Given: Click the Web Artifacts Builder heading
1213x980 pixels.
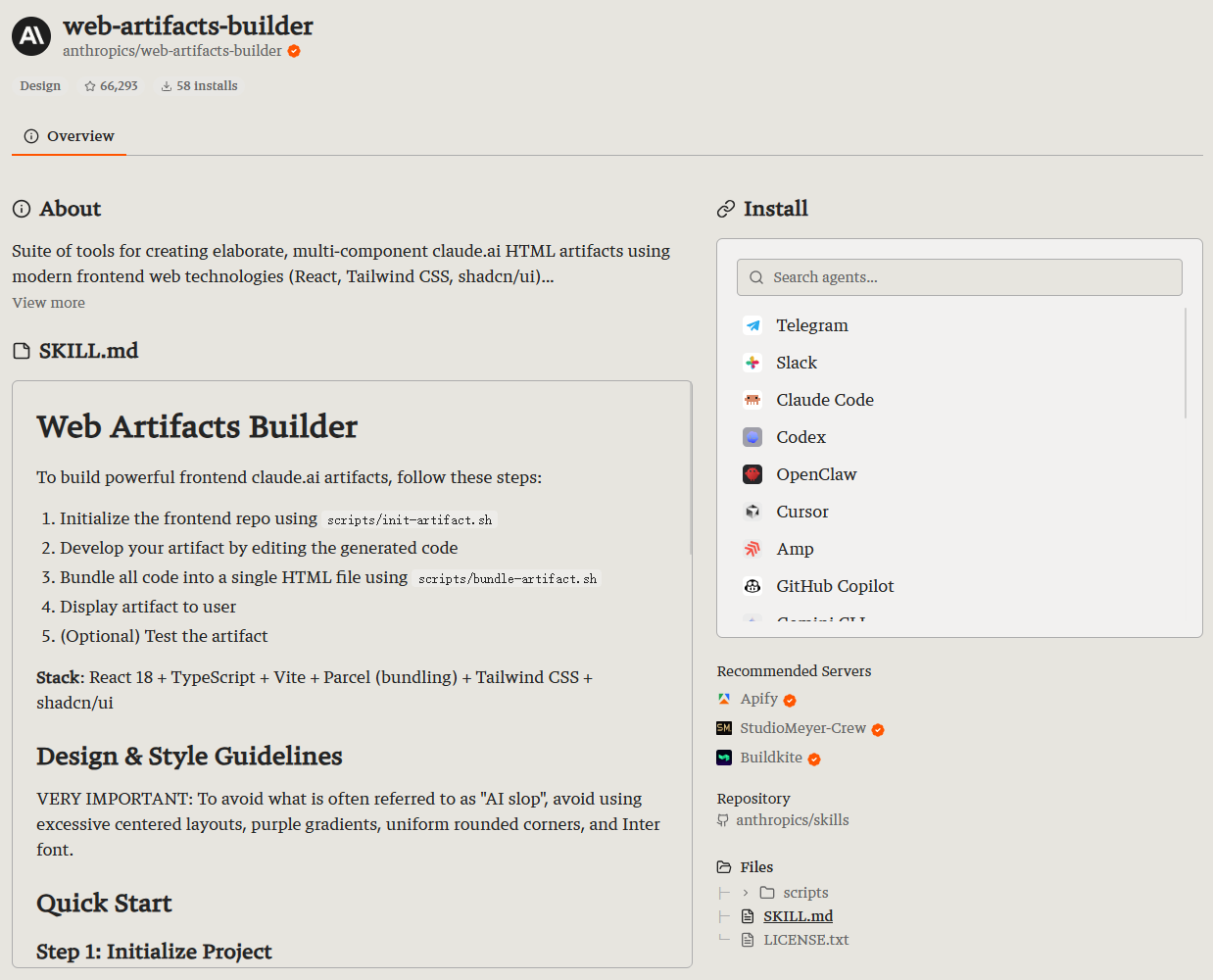Looking at the screenshot, I should pyautogui.click(x=197, y=427).
